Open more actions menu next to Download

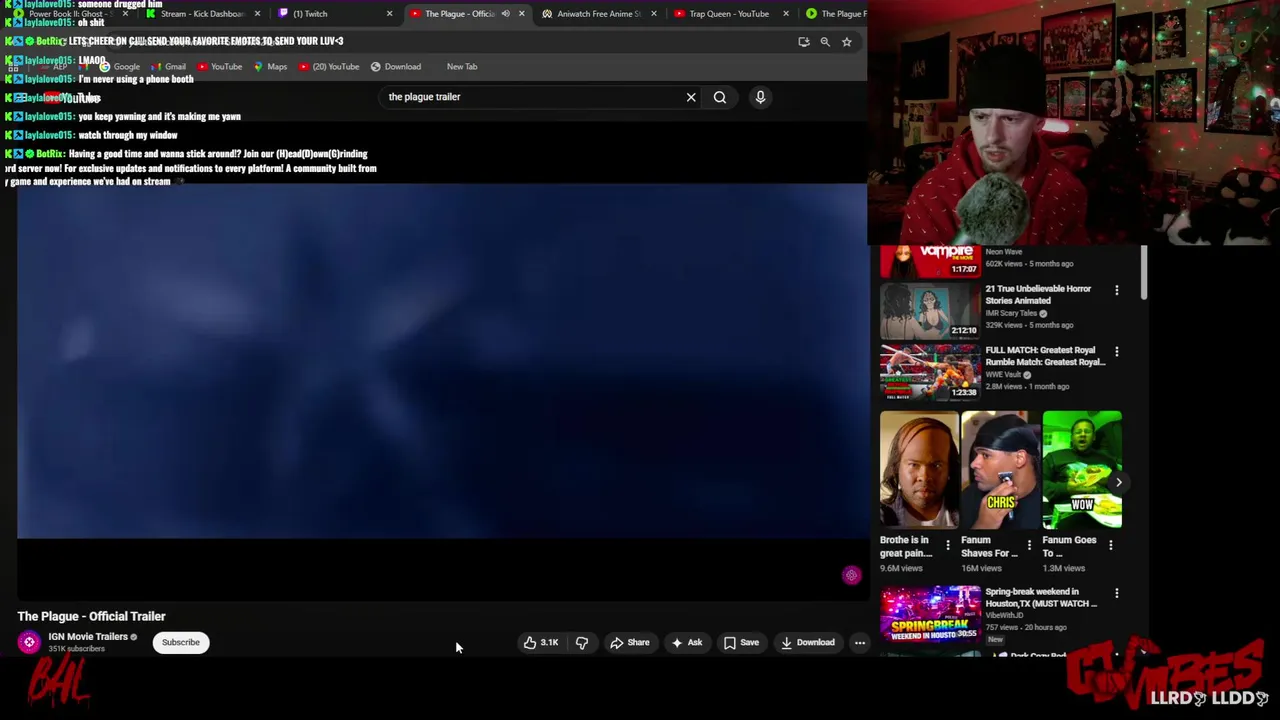[x=860, y=643]
